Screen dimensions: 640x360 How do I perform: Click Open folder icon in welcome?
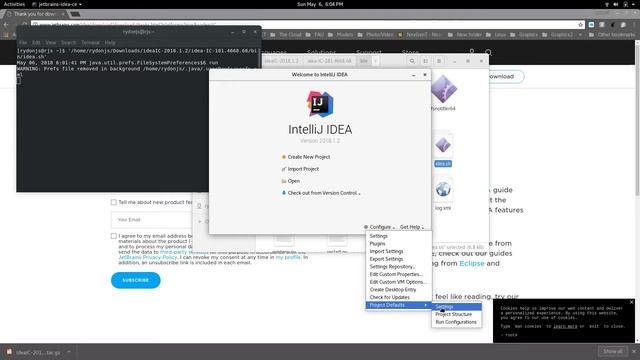(284, 181)
